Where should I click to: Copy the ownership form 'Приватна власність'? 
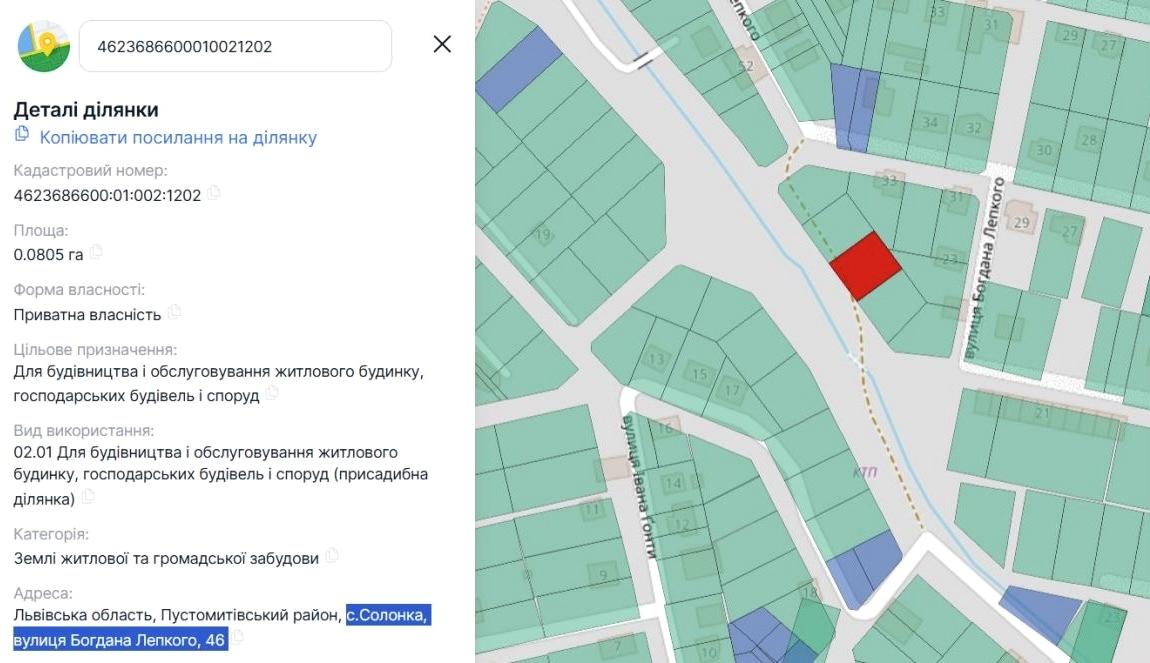[x=175, y=313]
